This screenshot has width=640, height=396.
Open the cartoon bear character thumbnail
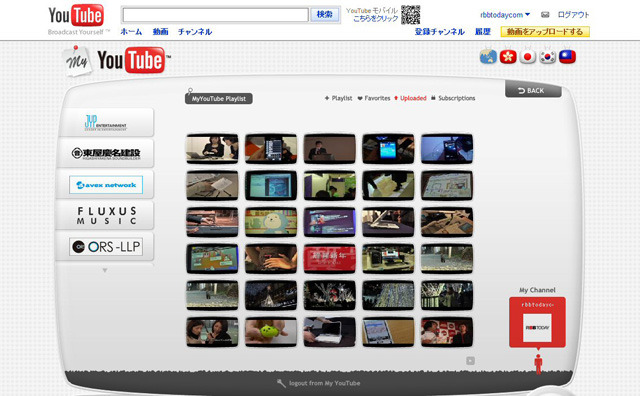point(271,222)
